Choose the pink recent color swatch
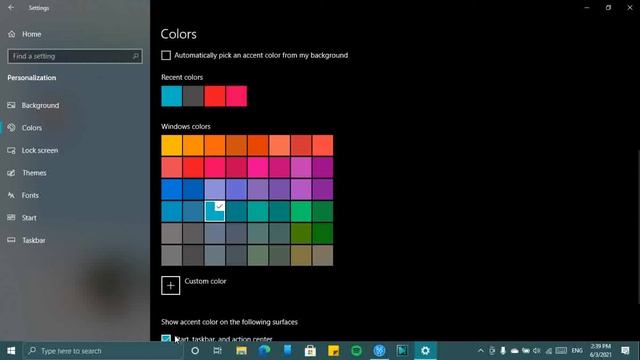The height and width of the screenshot is (360, 640). coord(236,96)
